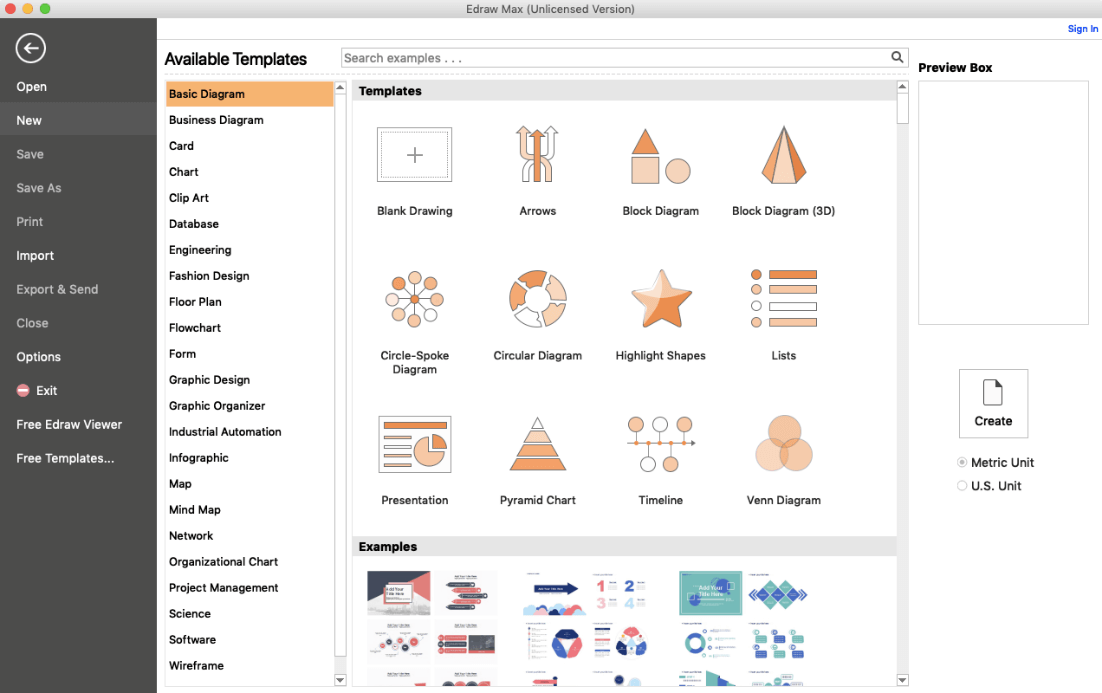Screen dimensions: 1102x693
Task: Open the blue diamonds example thumbnail
Action: click(x=778, y=593)
